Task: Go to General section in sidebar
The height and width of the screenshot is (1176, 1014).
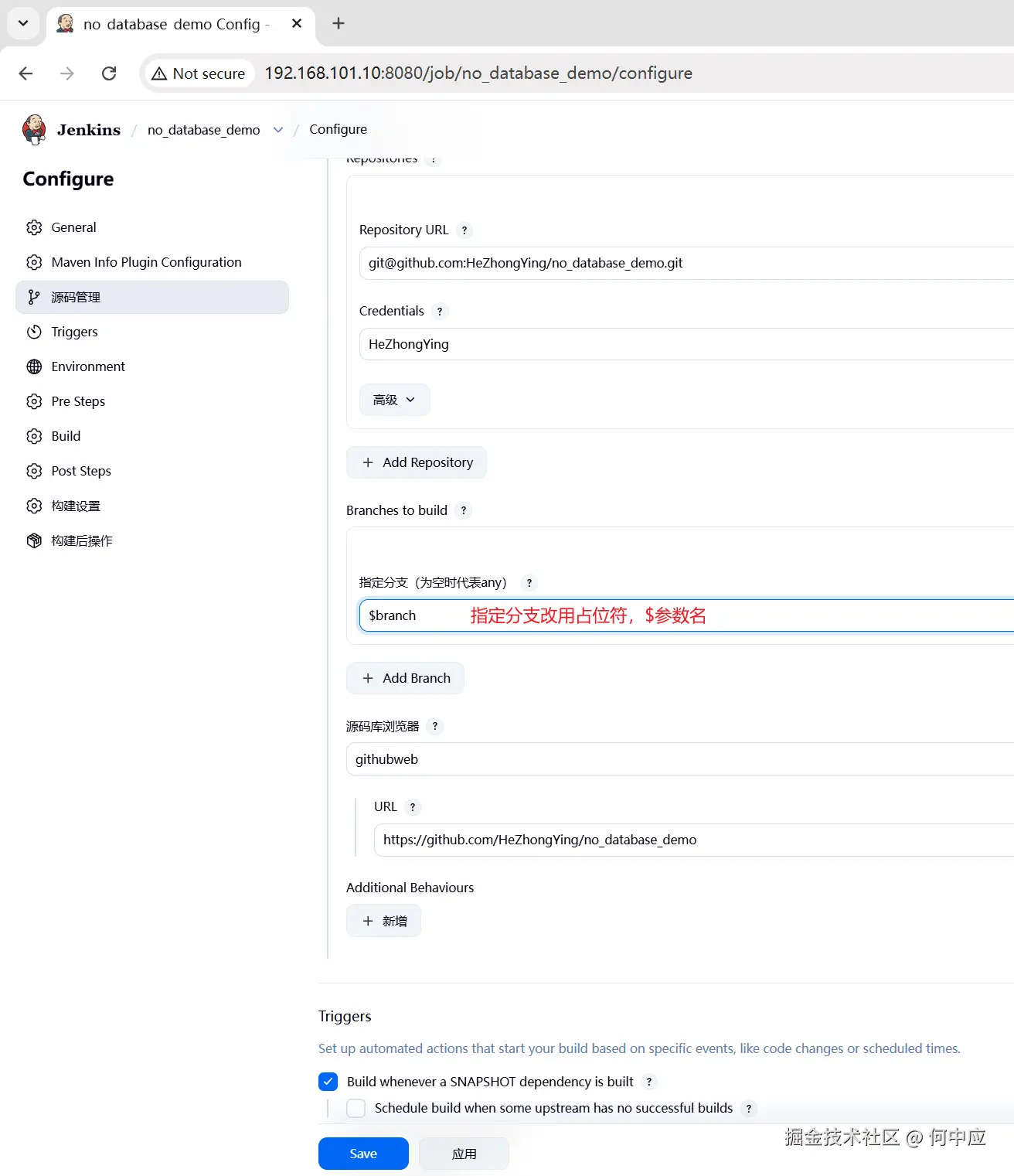Action: coord(73,228)
